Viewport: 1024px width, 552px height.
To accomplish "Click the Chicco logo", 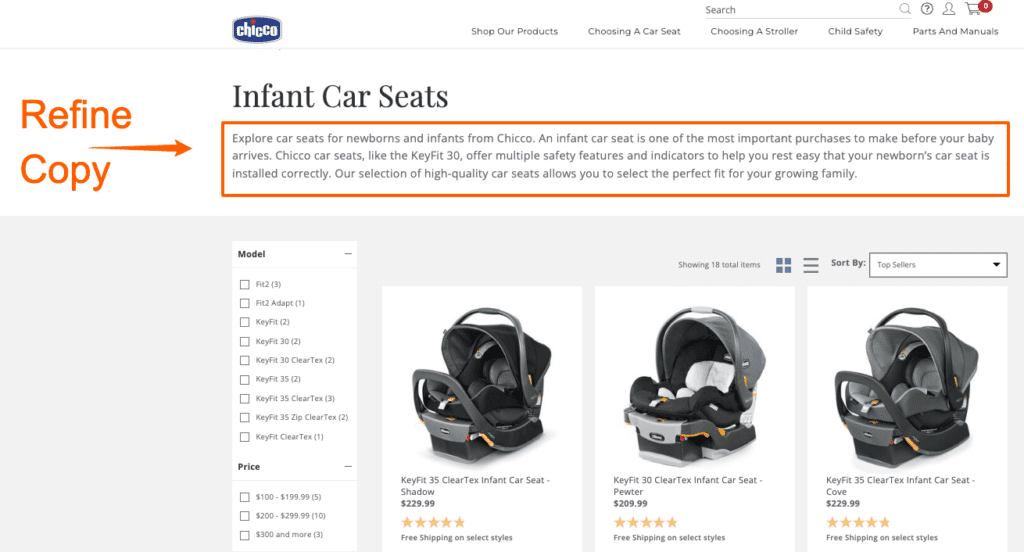I will coord(257,29).
